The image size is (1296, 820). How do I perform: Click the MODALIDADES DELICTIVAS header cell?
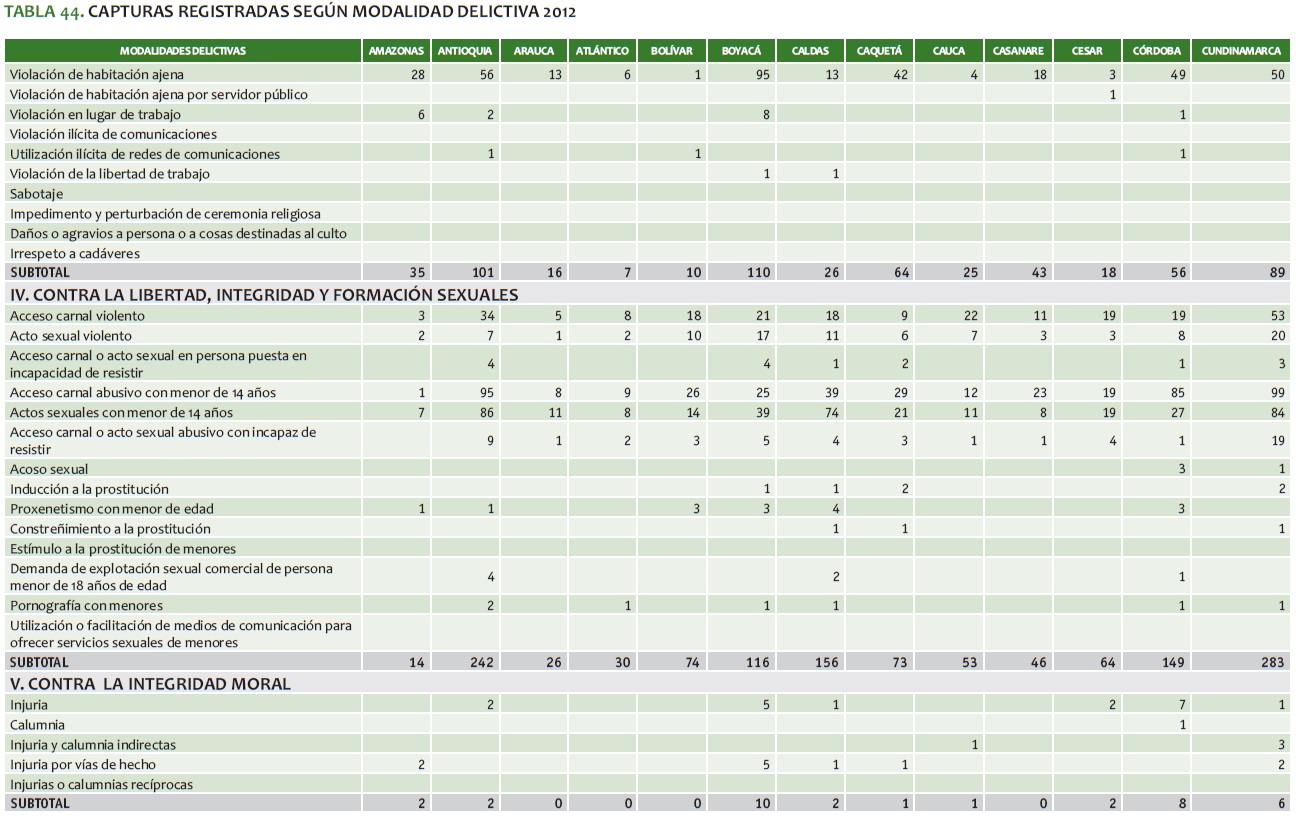click(x=183, y=51)
